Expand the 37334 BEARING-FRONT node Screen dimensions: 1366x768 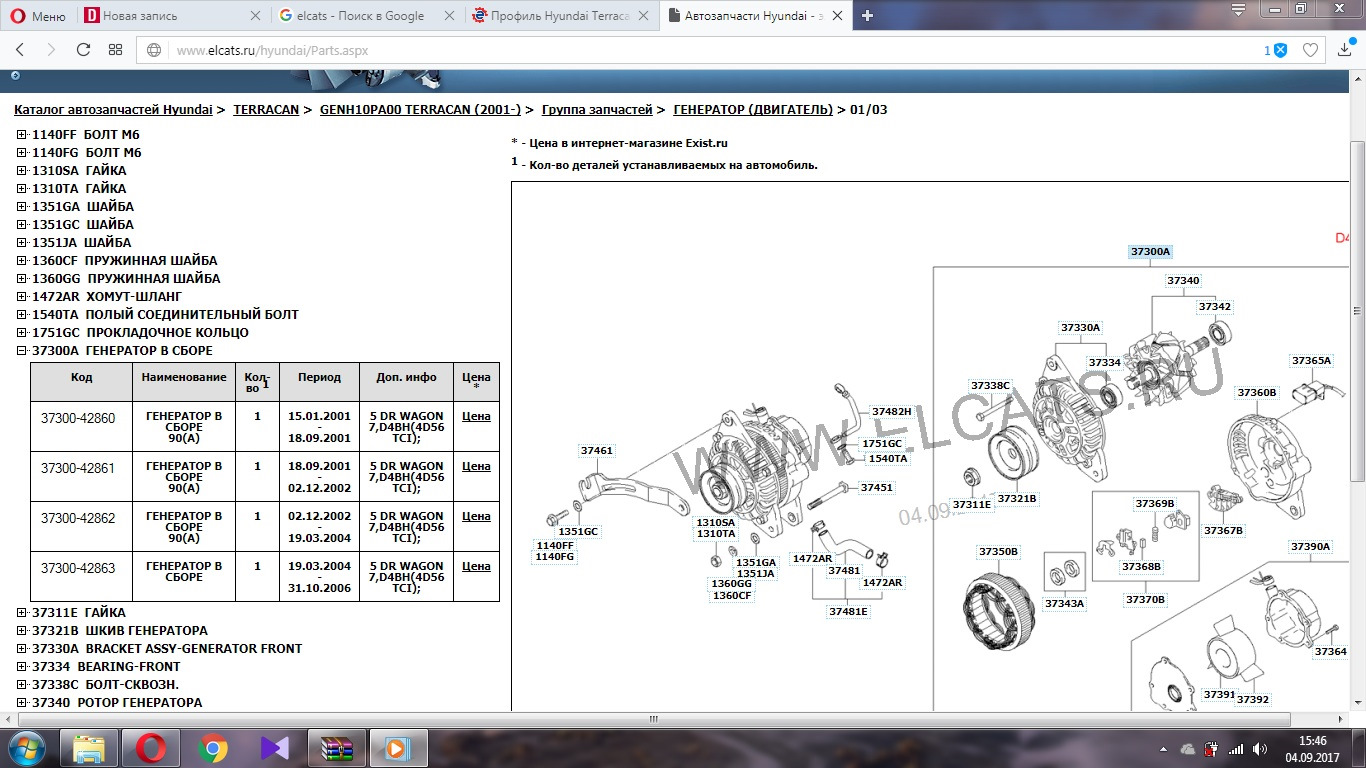click(22, 667)
